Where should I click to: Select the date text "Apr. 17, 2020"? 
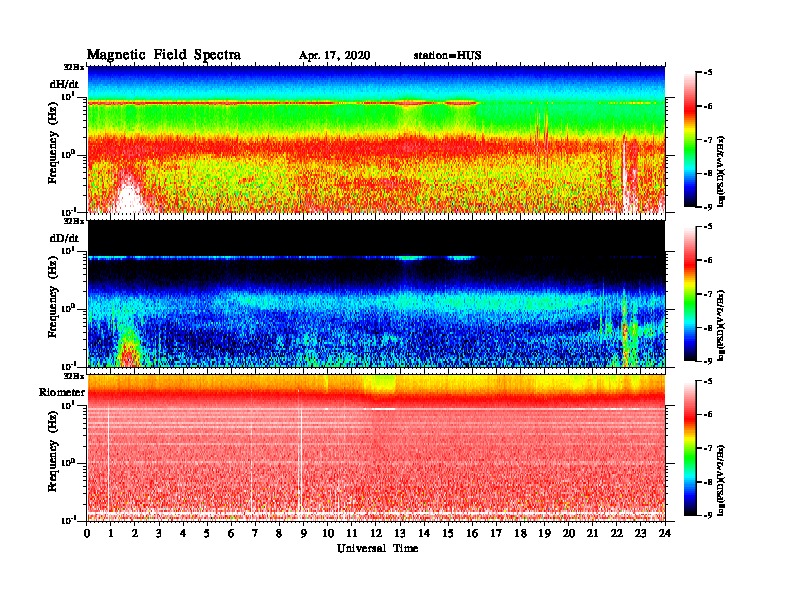pyautogui.click(x=334, y=56)
